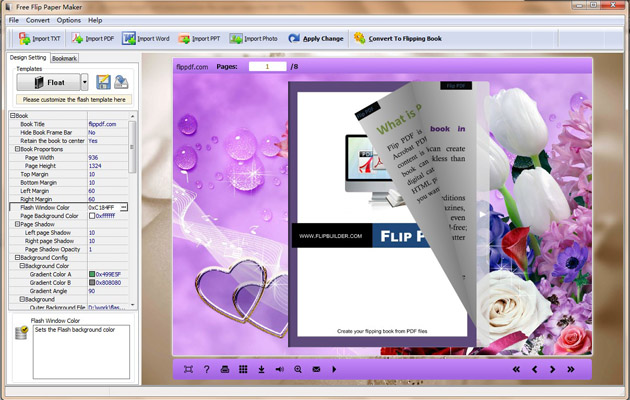Toggle fullscreen in the flipbook toolbar

click(x=188, y=369)
